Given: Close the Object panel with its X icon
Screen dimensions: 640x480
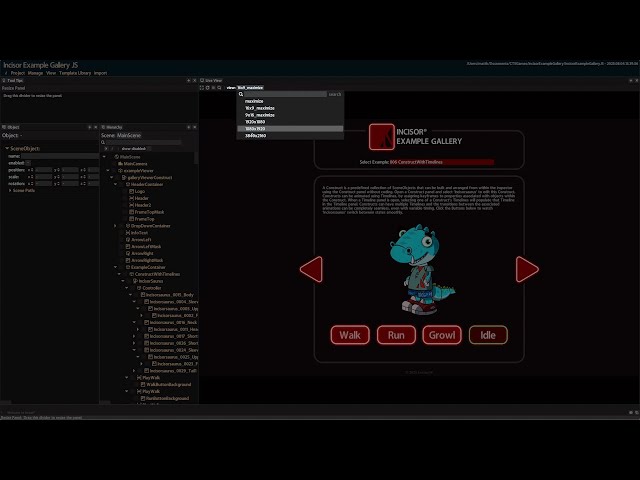Looking at the screenshot, I should (96, 127).
